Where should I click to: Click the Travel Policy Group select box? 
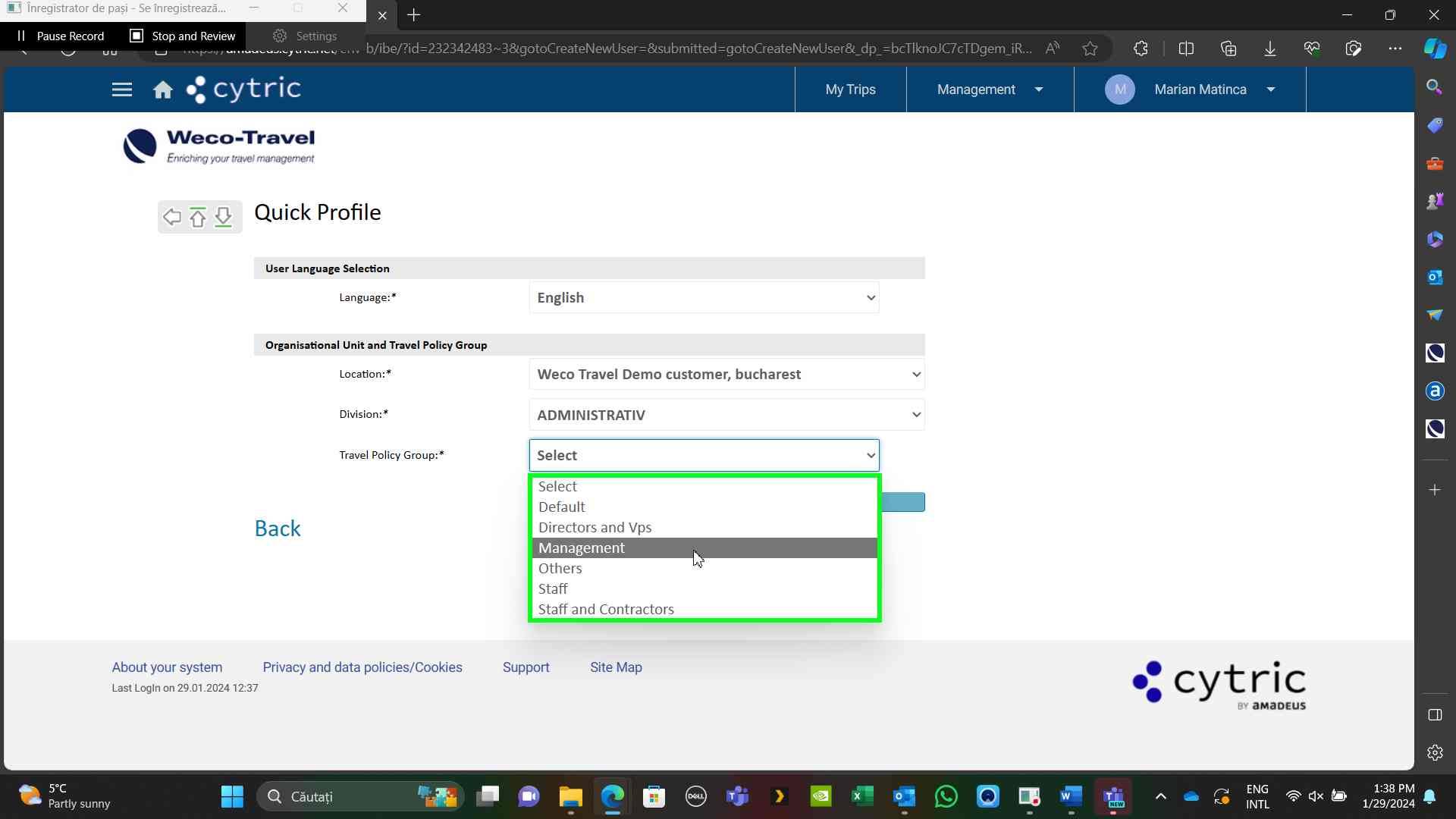[x=704, y=455]
